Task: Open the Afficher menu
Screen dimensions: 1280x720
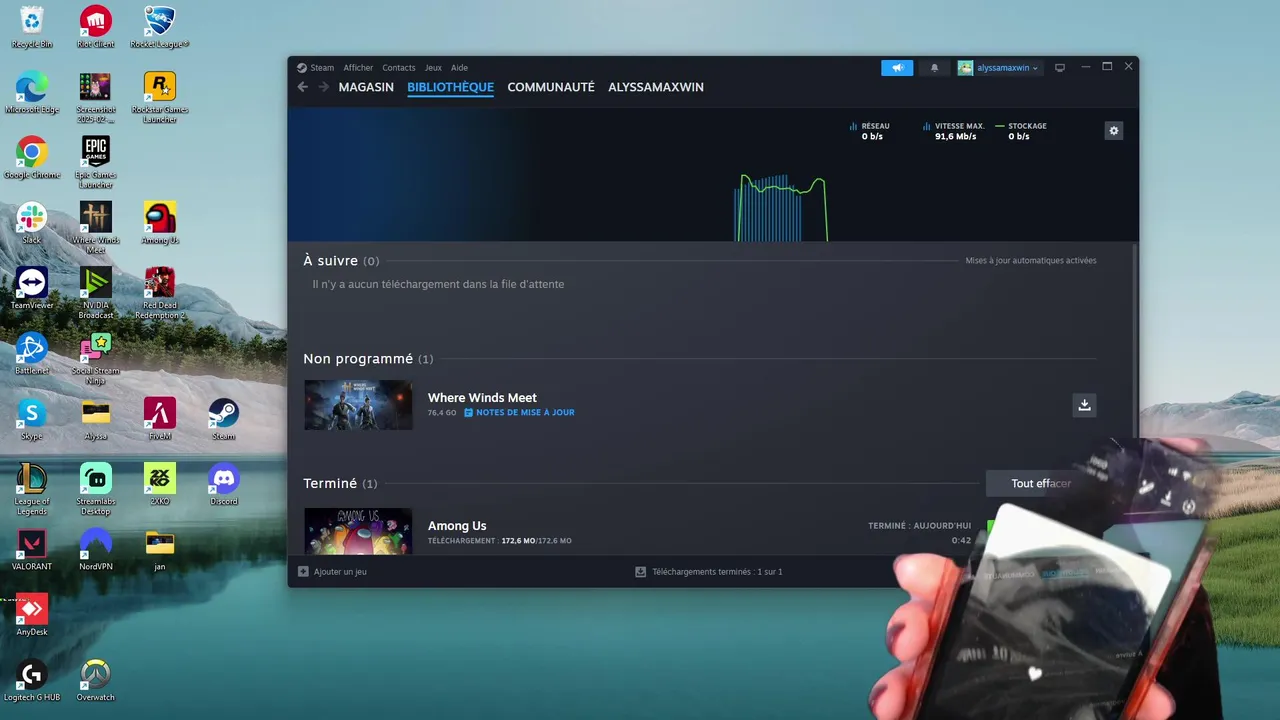Action: point(358,68)
